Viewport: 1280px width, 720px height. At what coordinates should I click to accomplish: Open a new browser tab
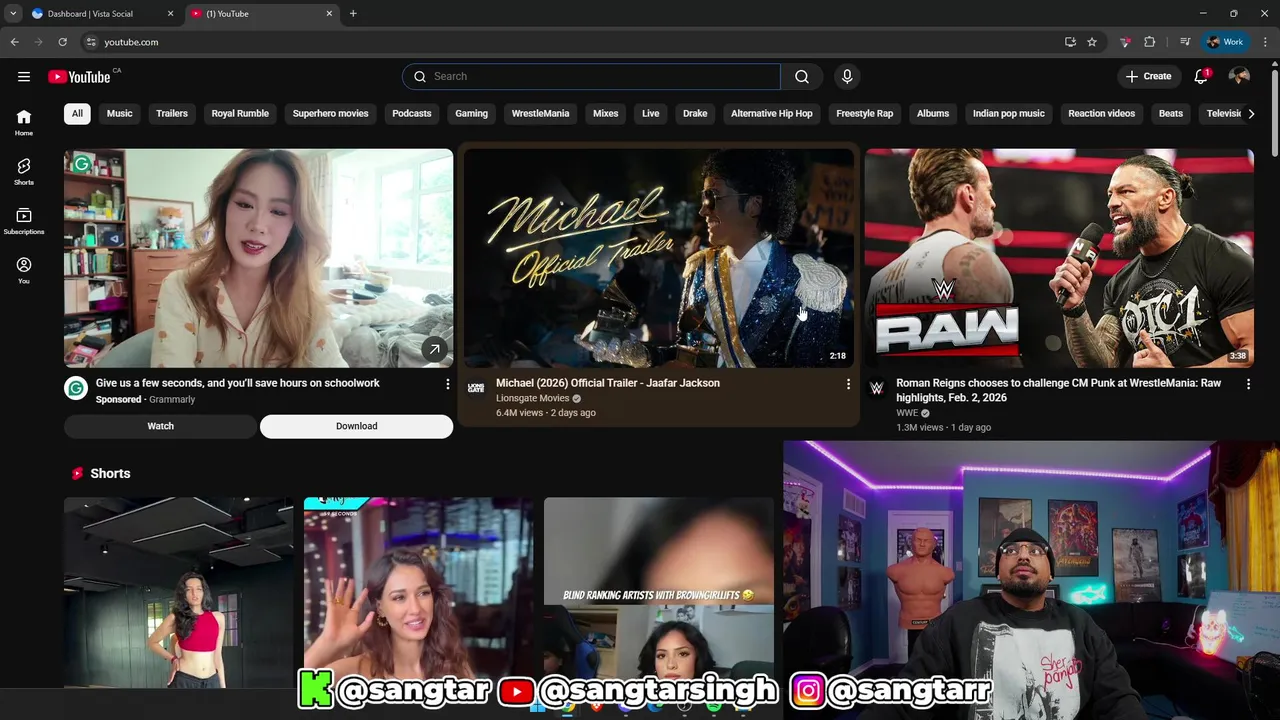click(x=353, y=14)
